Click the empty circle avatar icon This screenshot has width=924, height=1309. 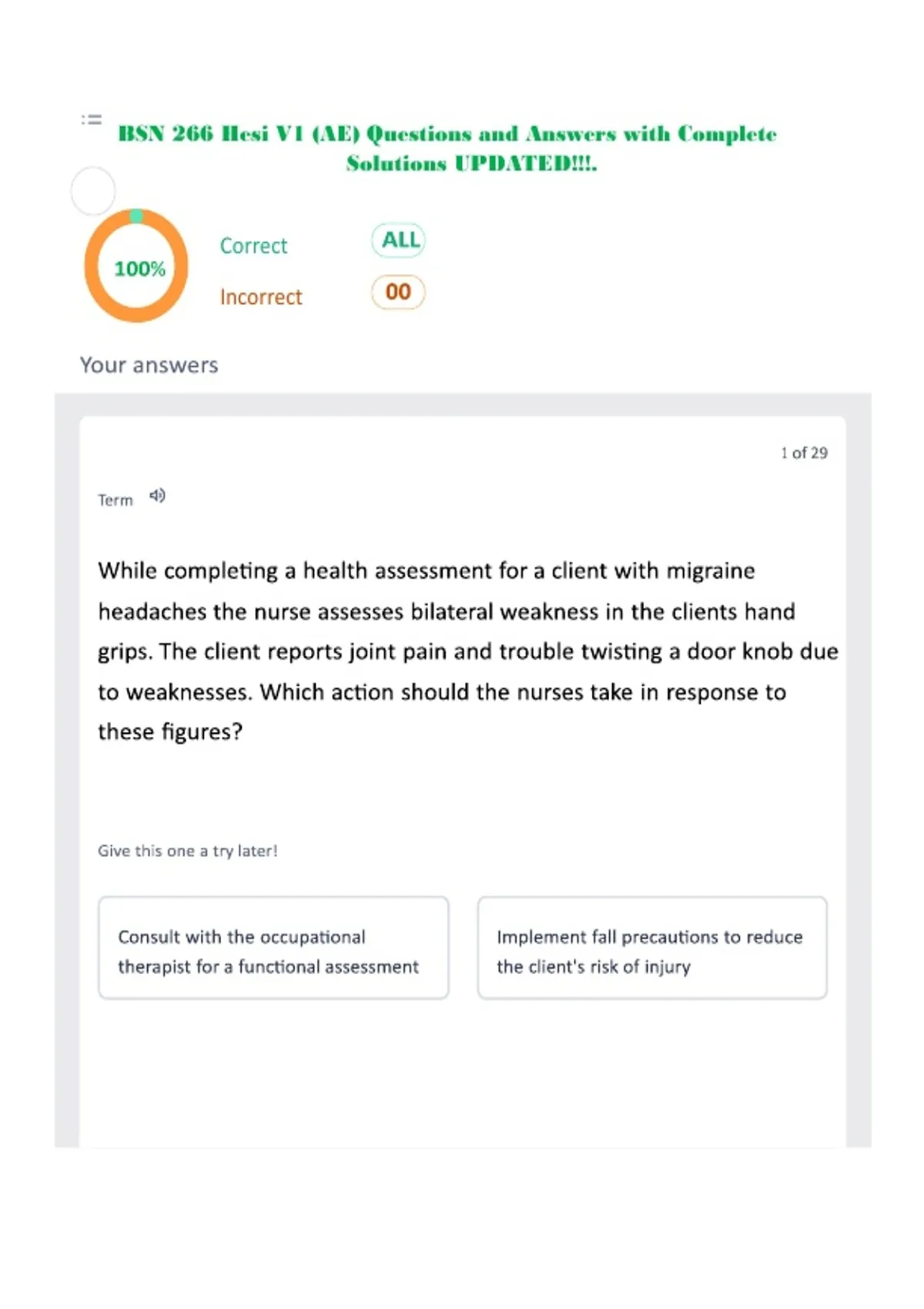(x=93, y=191)
